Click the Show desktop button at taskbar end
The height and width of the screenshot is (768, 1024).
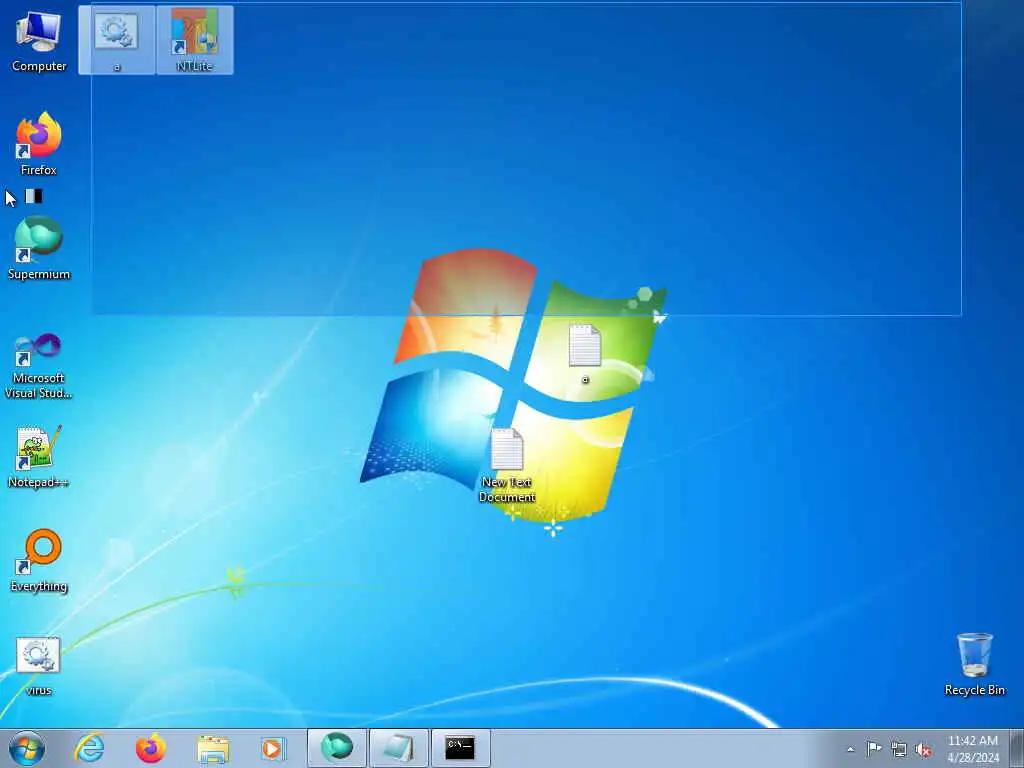[1016, 748]
